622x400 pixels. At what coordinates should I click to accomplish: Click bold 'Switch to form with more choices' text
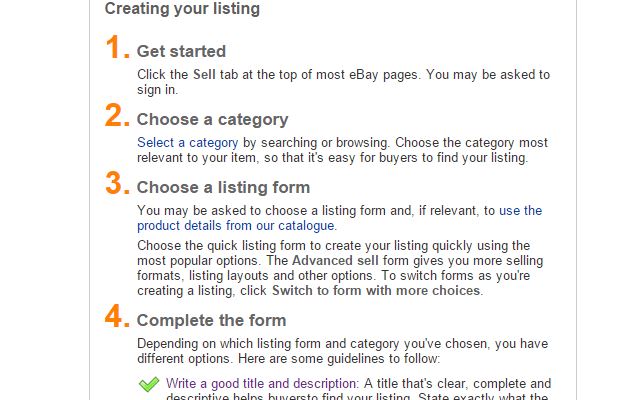tap(376, 290)
